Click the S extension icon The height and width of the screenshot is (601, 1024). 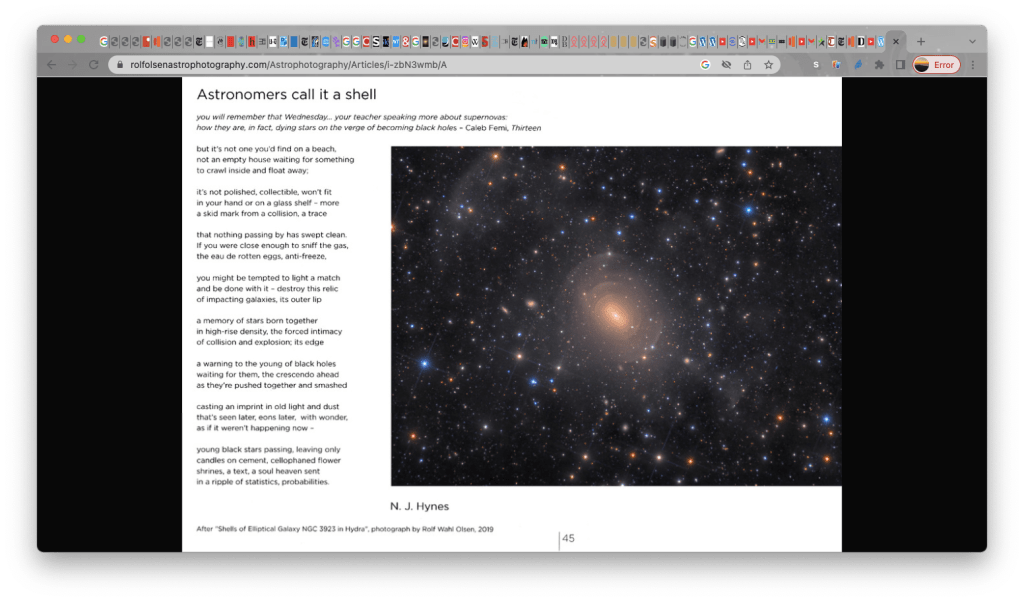point(816,65)
